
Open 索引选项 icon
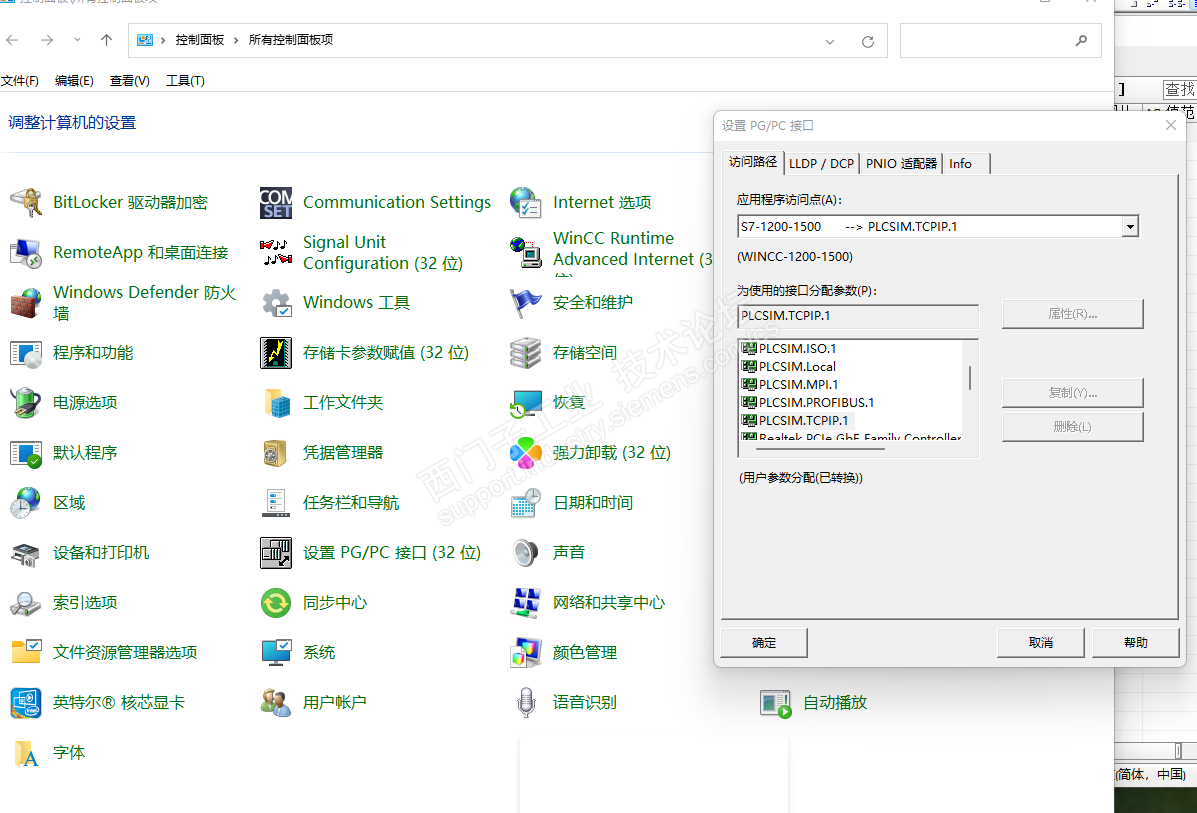26,603
